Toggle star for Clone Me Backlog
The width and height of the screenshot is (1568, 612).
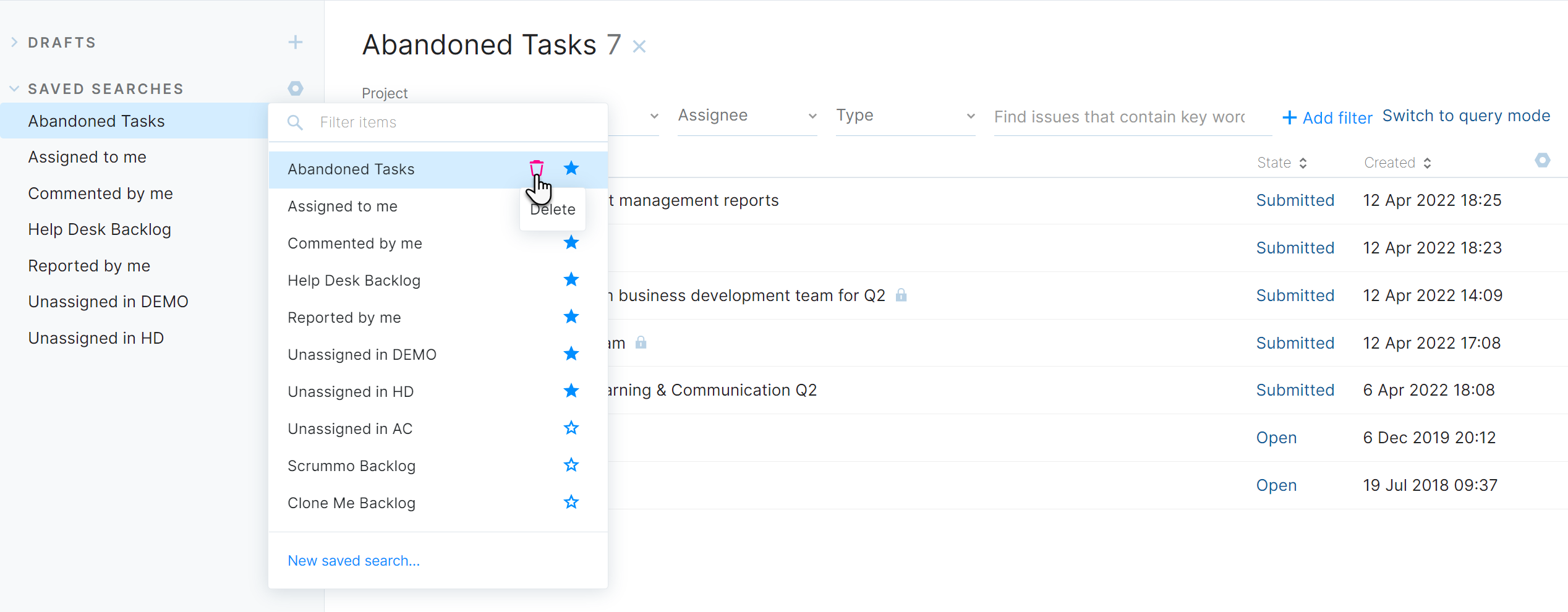[571, 502]
